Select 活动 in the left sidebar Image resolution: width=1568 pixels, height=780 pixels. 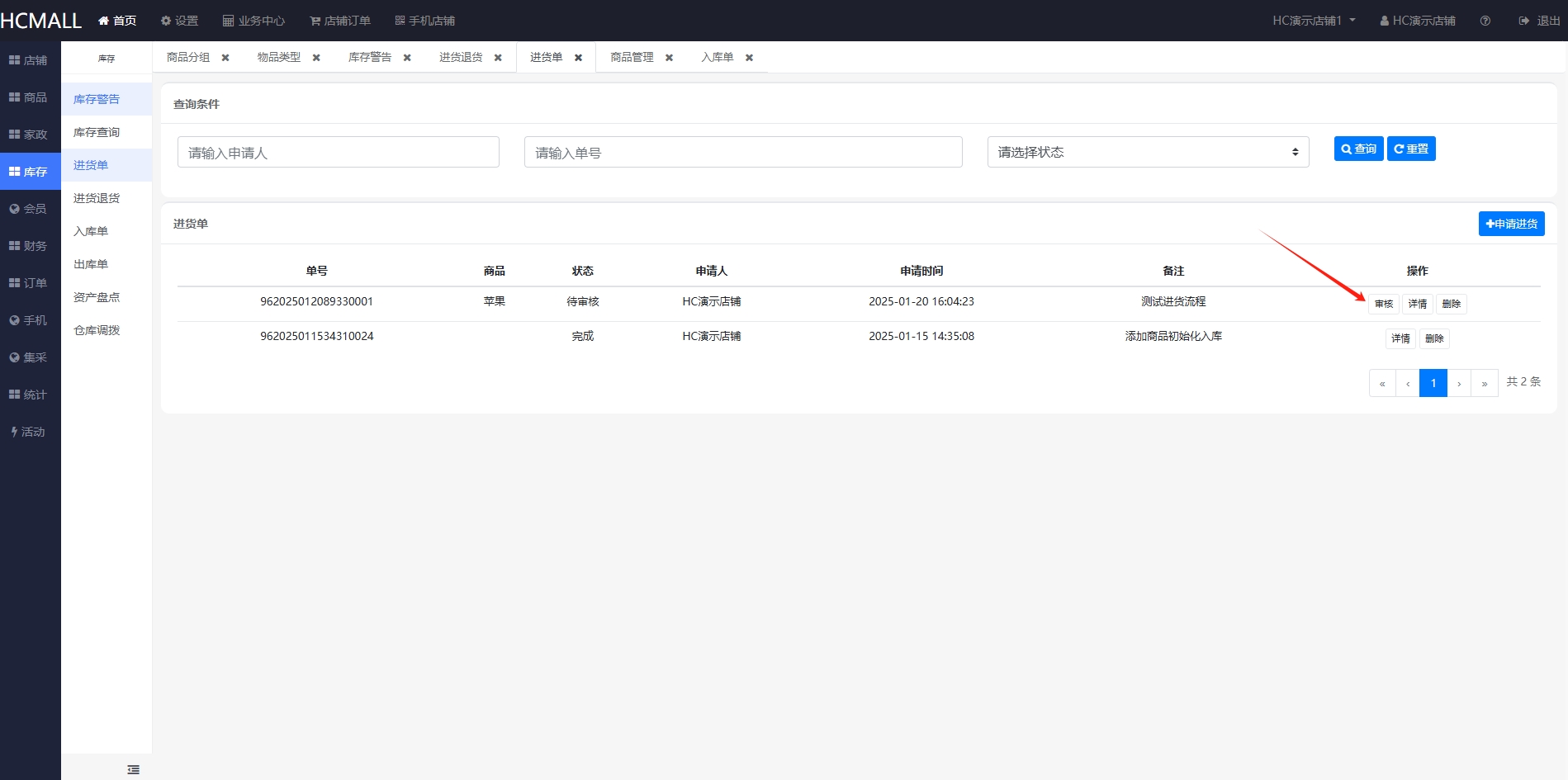pyautogui.click(x=31, y=432)
